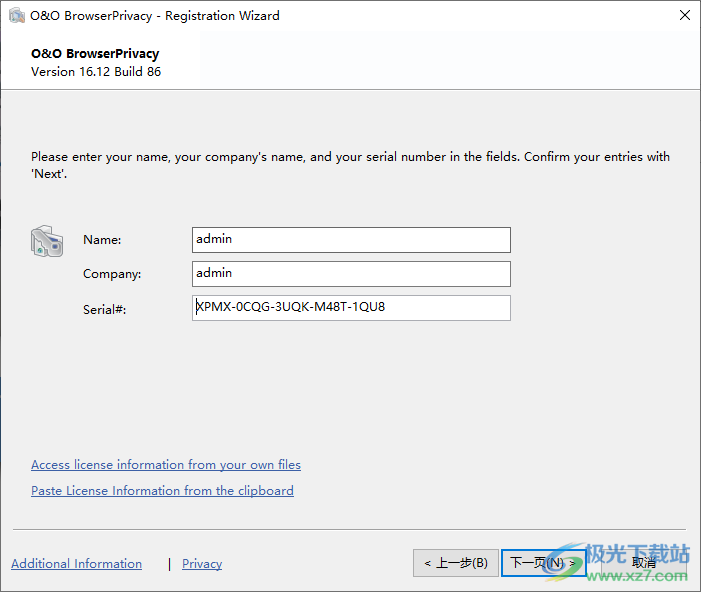This screenshot has height=592, width=701.
Task: Open the Additional Information link
Action: [x=76, y=564]
